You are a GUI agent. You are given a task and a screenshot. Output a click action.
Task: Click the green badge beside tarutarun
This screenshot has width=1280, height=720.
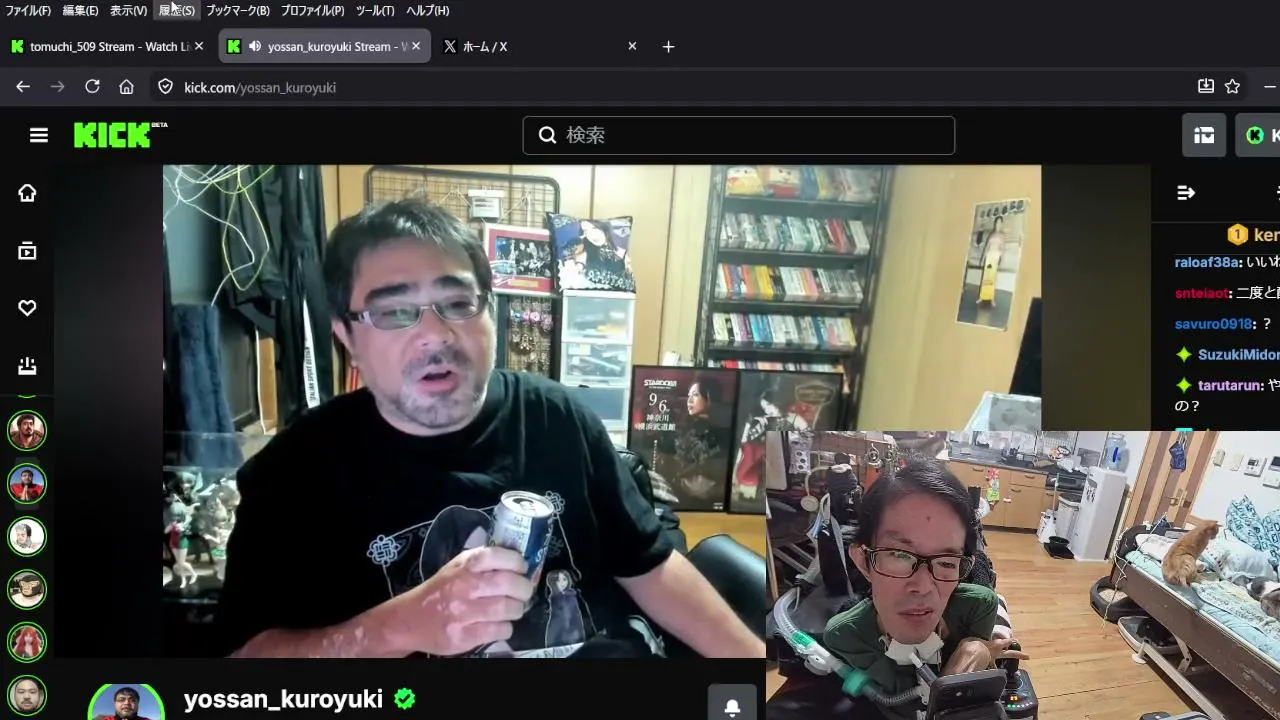coord(1184,385)
